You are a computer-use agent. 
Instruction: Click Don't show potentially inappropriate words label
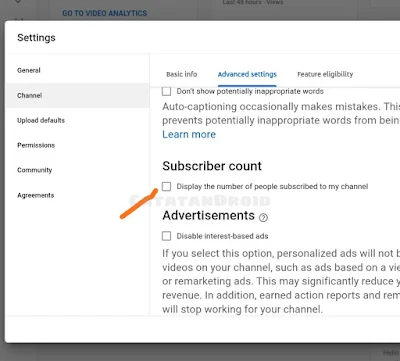pos(250,91)
